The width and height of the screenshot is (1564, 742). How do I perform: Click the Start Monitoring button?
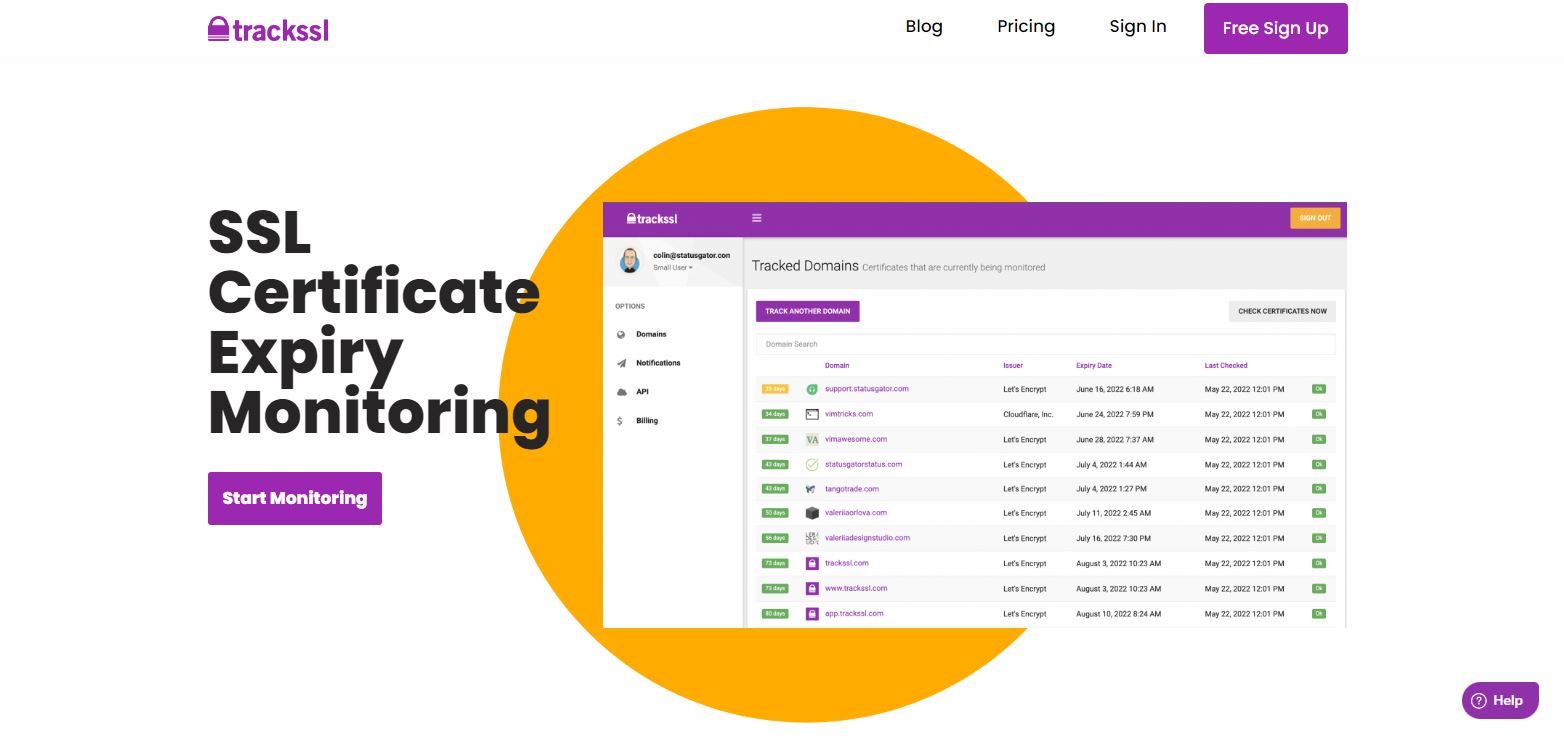pyautogui.click(x=295, y=498)
